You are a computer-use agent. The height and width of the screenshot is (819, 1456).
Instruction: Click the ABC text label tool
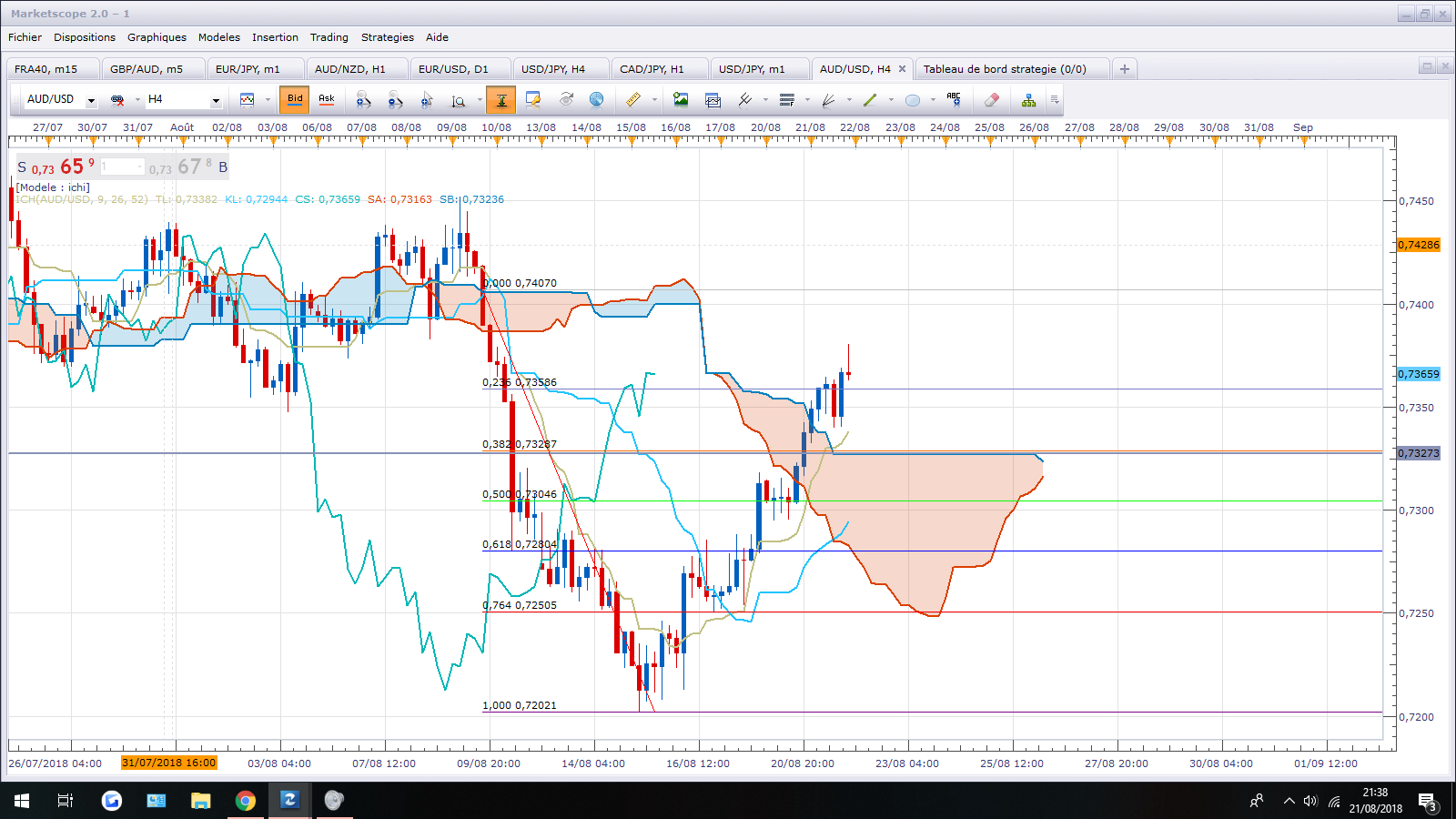coord(954,99)
